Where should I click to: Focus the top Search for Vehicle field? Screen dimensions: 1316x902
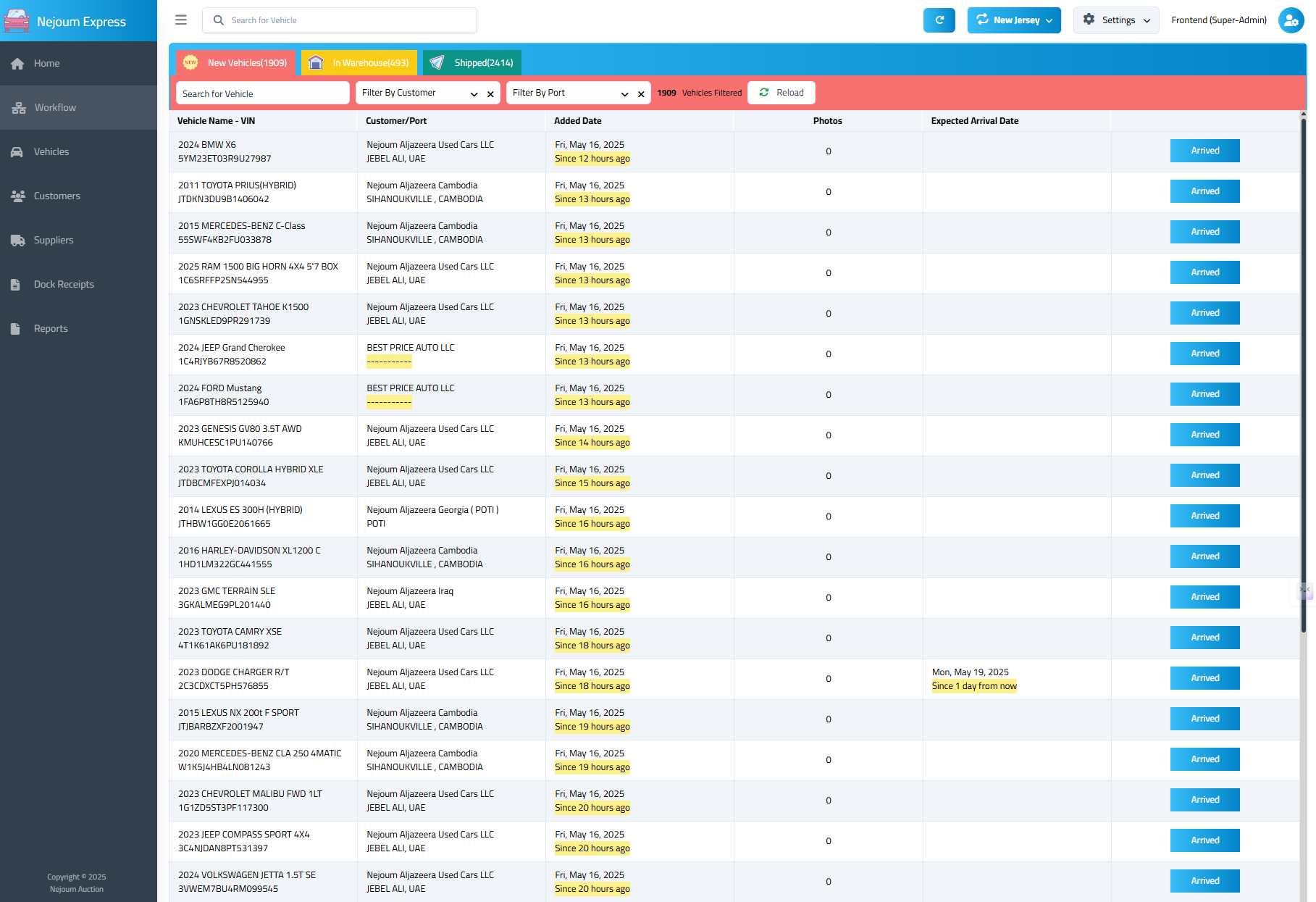[340, 20]
